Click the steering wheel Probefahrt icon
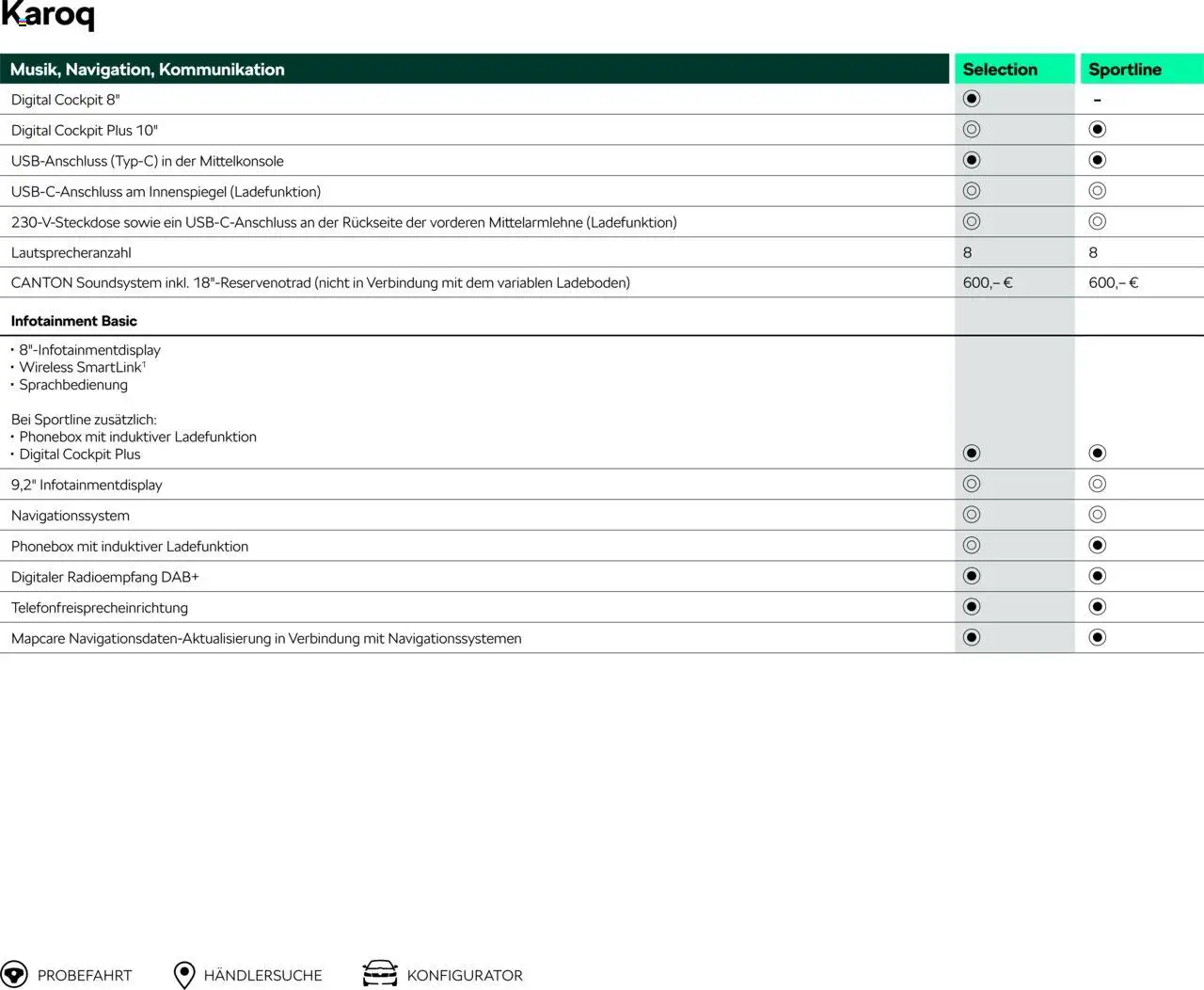Image resolution: width=1204 pixels, height=990 pixels. [x=15, y=974]
